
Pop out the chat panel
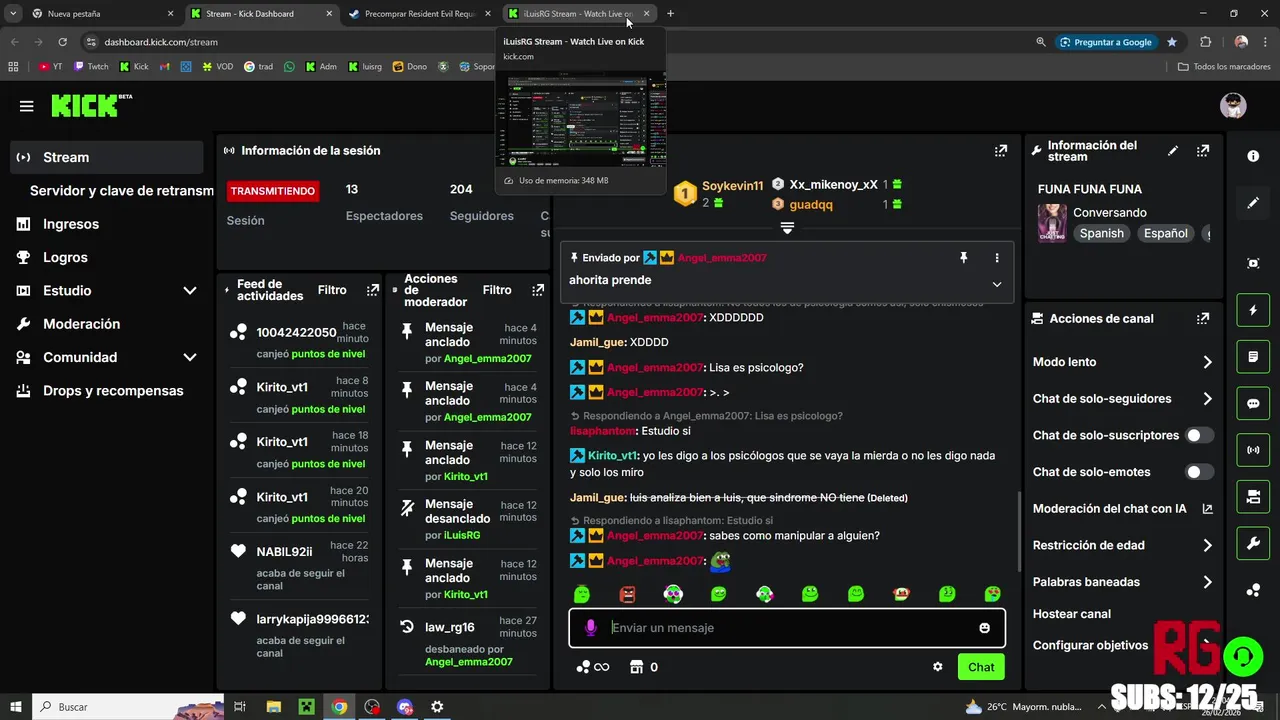pos(1001,151)
